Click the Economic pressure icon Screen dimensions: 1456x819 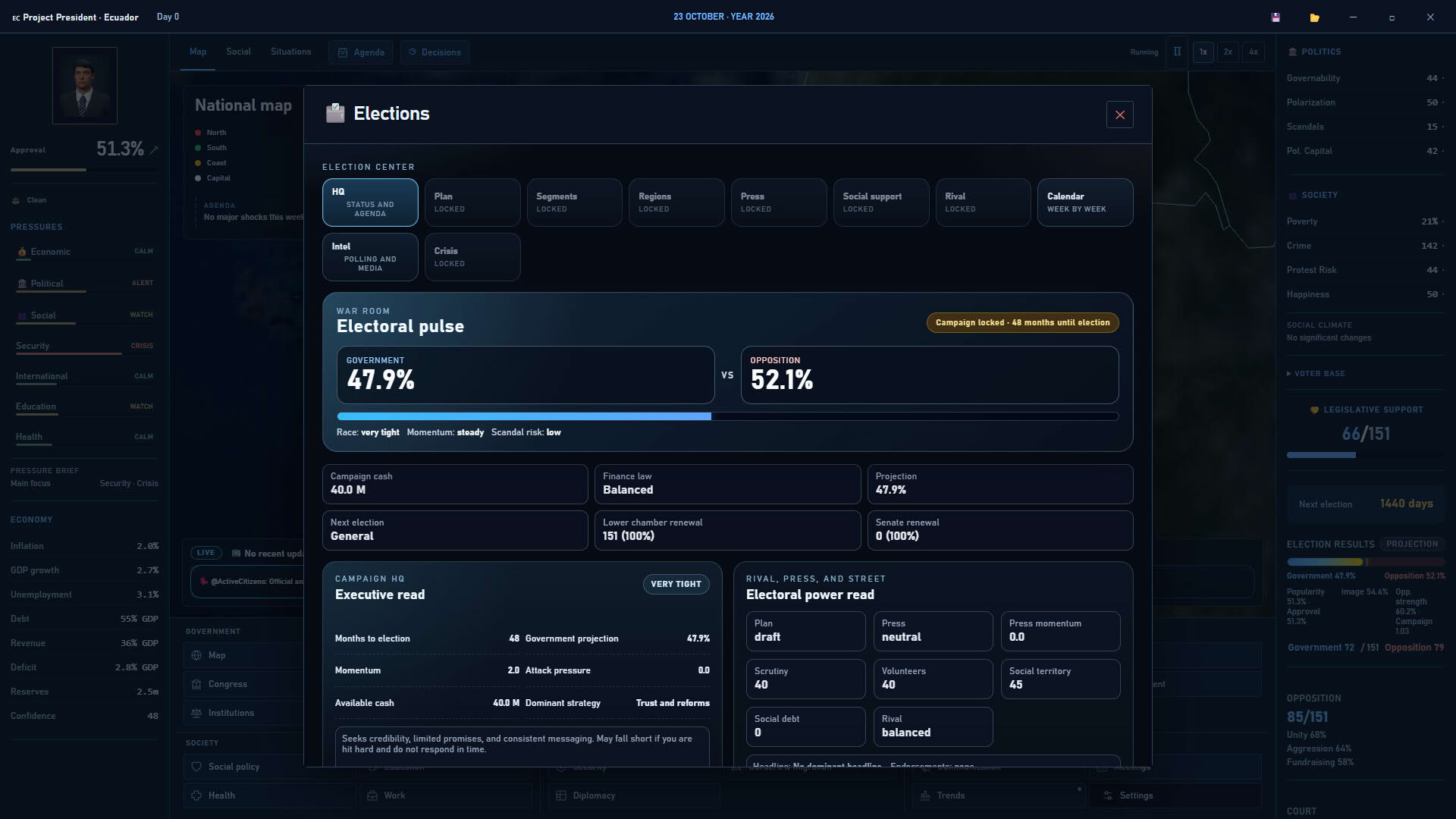coord(22,252)
